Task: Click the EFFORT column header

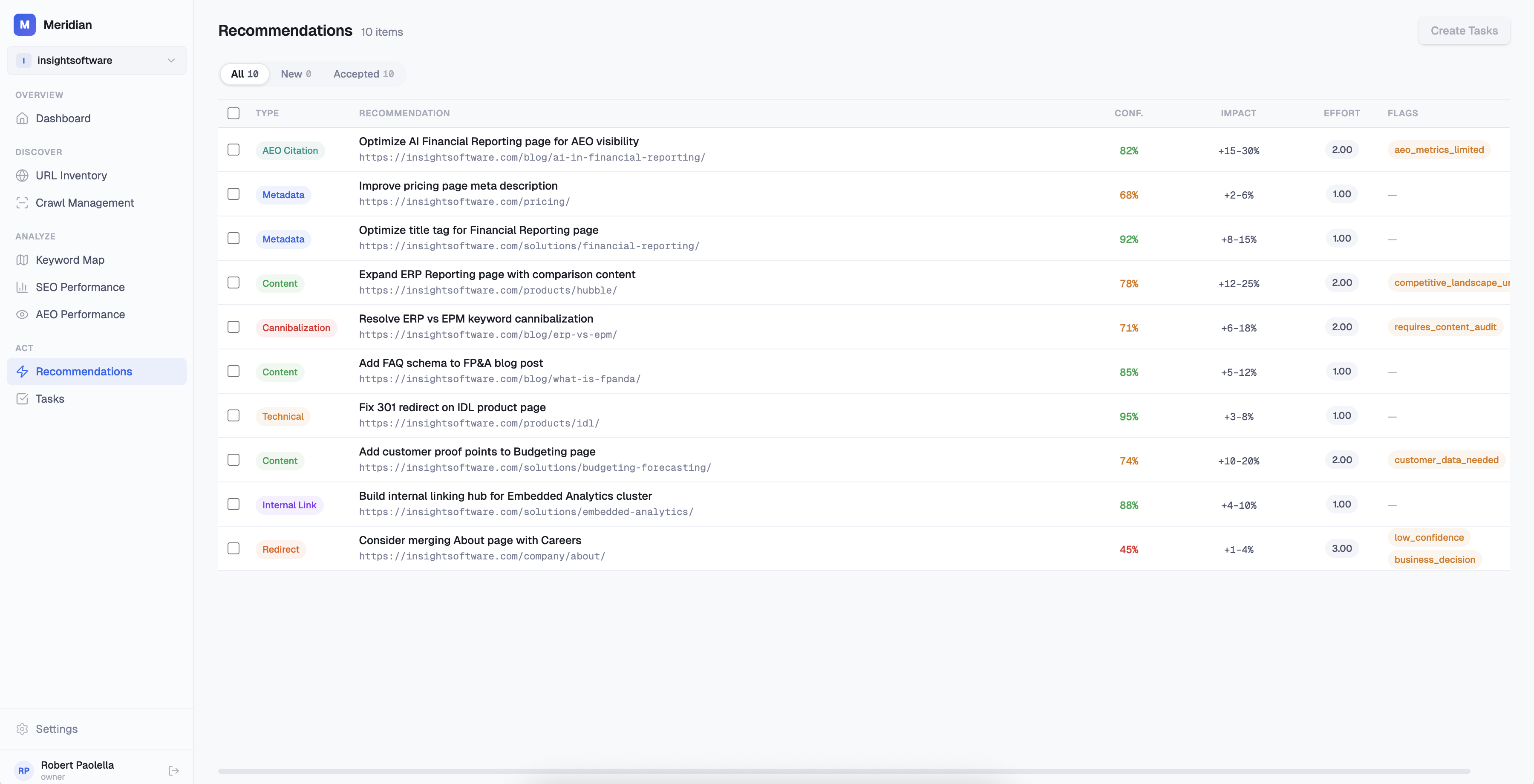Action: click(1342, 113)
